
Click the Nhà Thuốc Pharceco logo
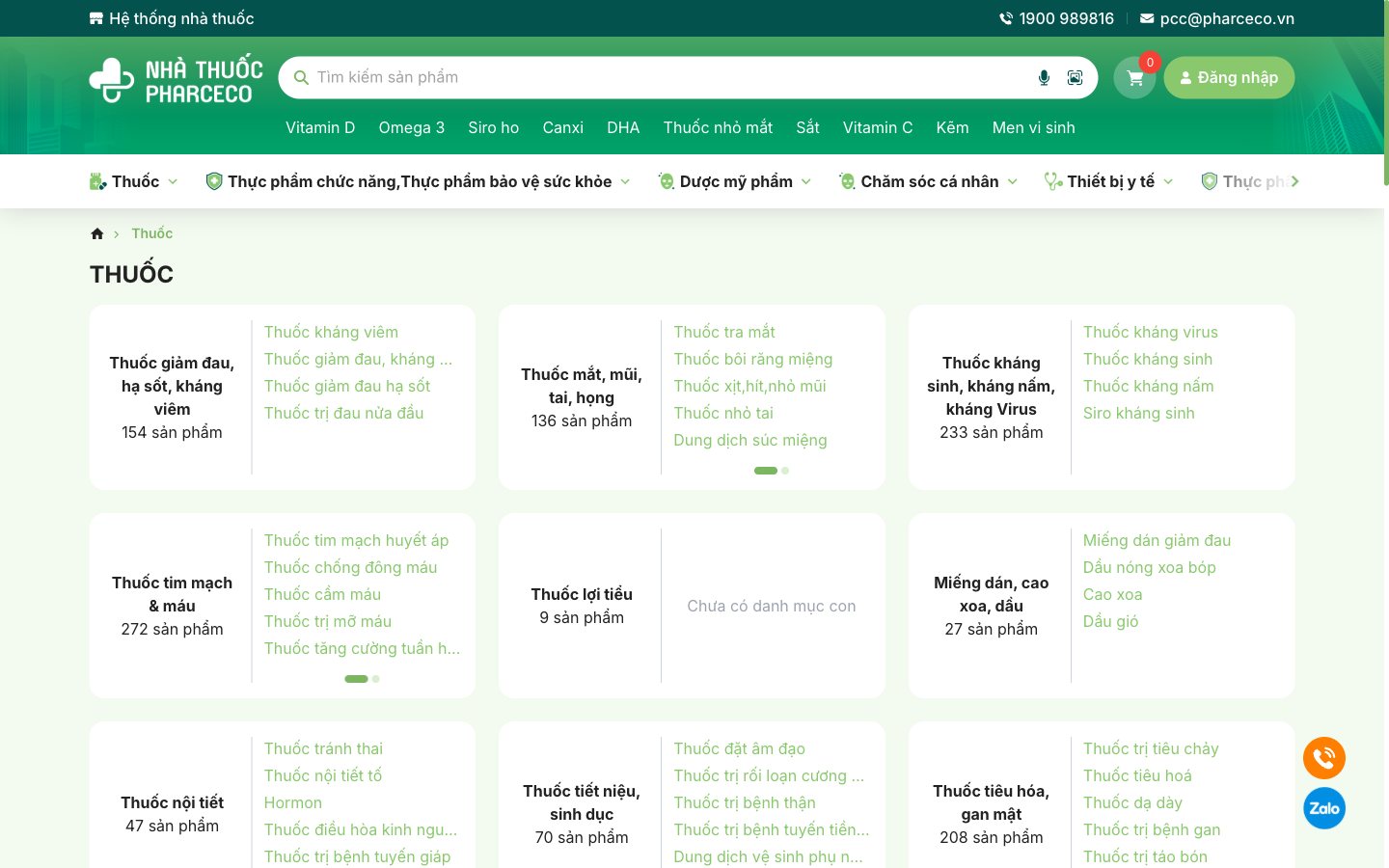click(x=177, y=79)
